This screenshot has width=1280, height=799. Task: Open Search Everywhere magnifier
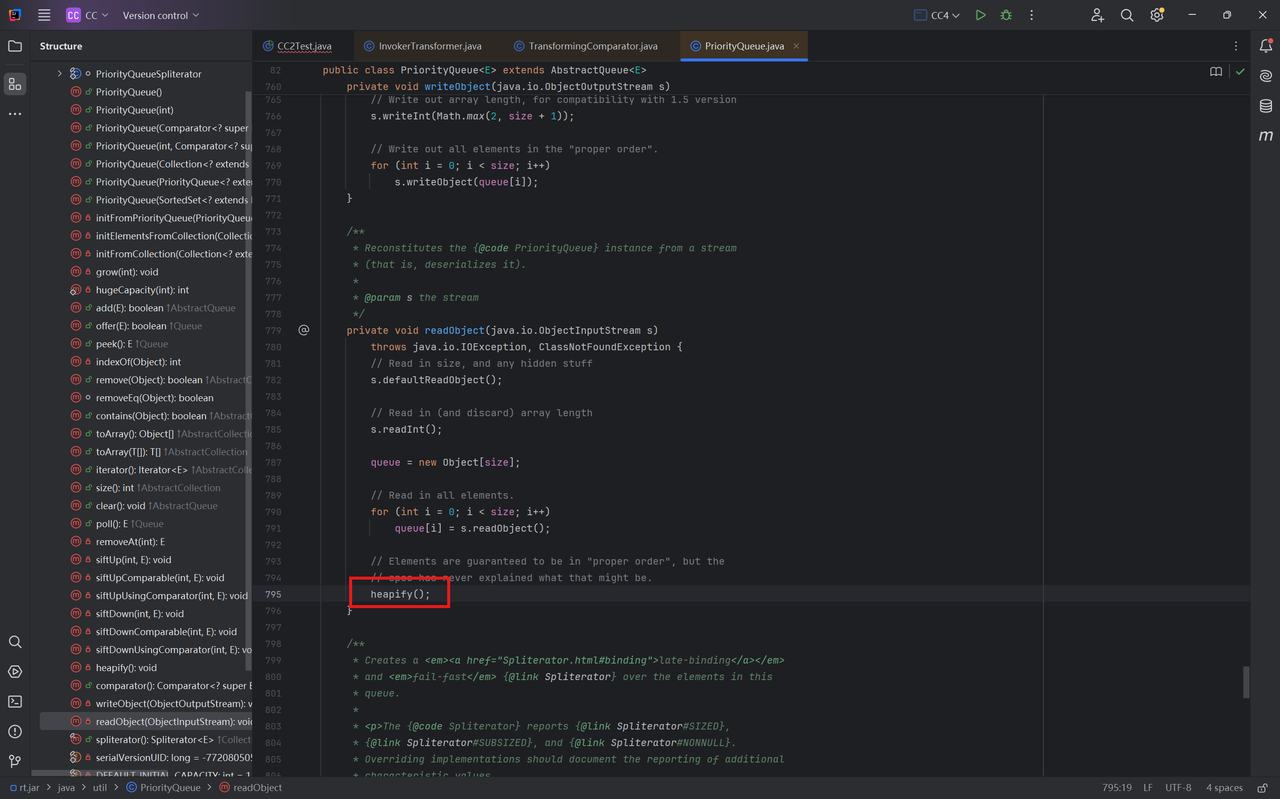(x=1127, y=15)
